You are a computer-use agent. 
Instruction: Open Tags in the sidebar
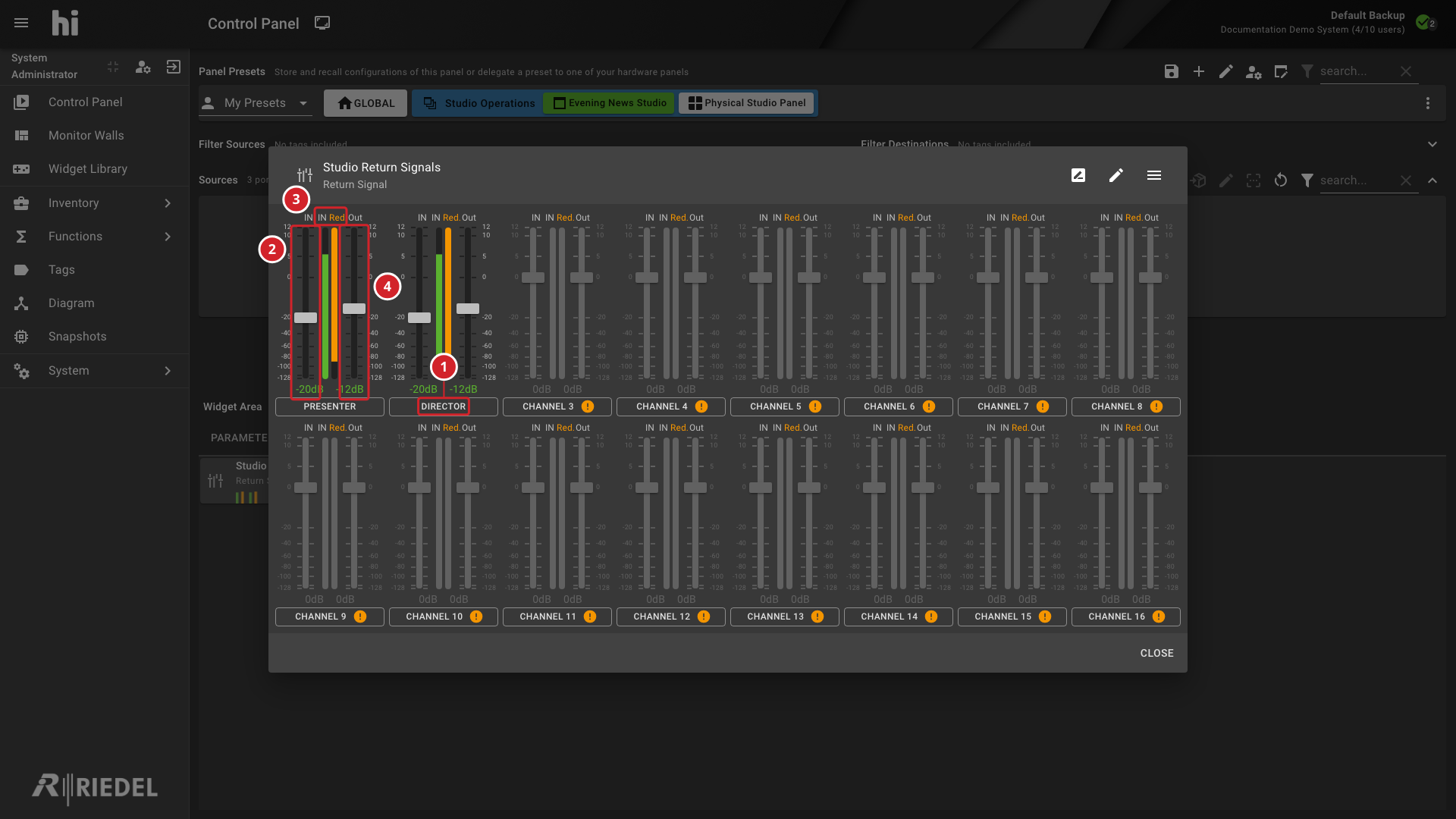(x=95, y=270)
